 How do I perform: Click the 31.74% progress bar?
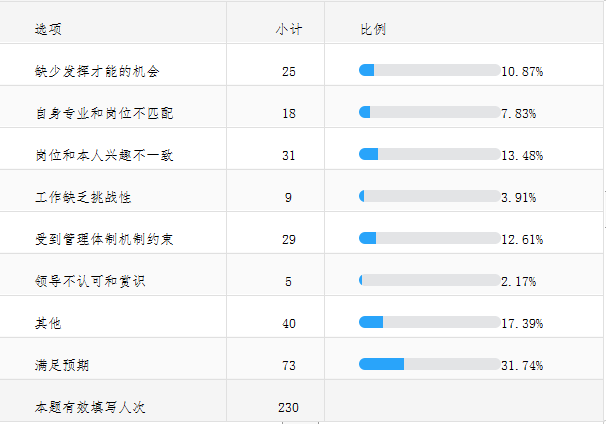coord(429,364)
